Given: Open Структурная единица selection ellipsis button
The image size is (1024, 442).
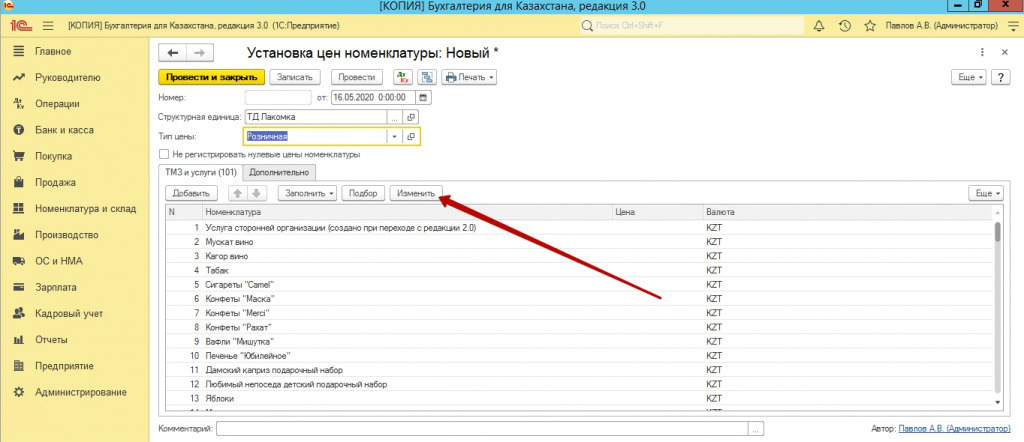Looking at the screenshot, I should pyautogui.click(x=394, y=117).
